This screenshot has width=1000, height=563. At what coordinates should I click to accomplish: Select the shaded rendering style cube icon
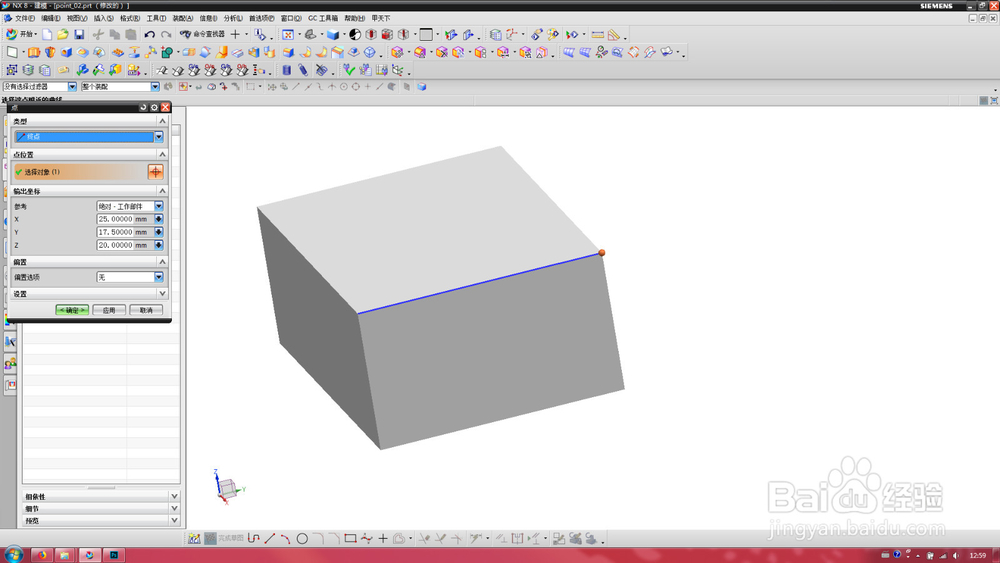pyautogui.click(x=332, y=34)
